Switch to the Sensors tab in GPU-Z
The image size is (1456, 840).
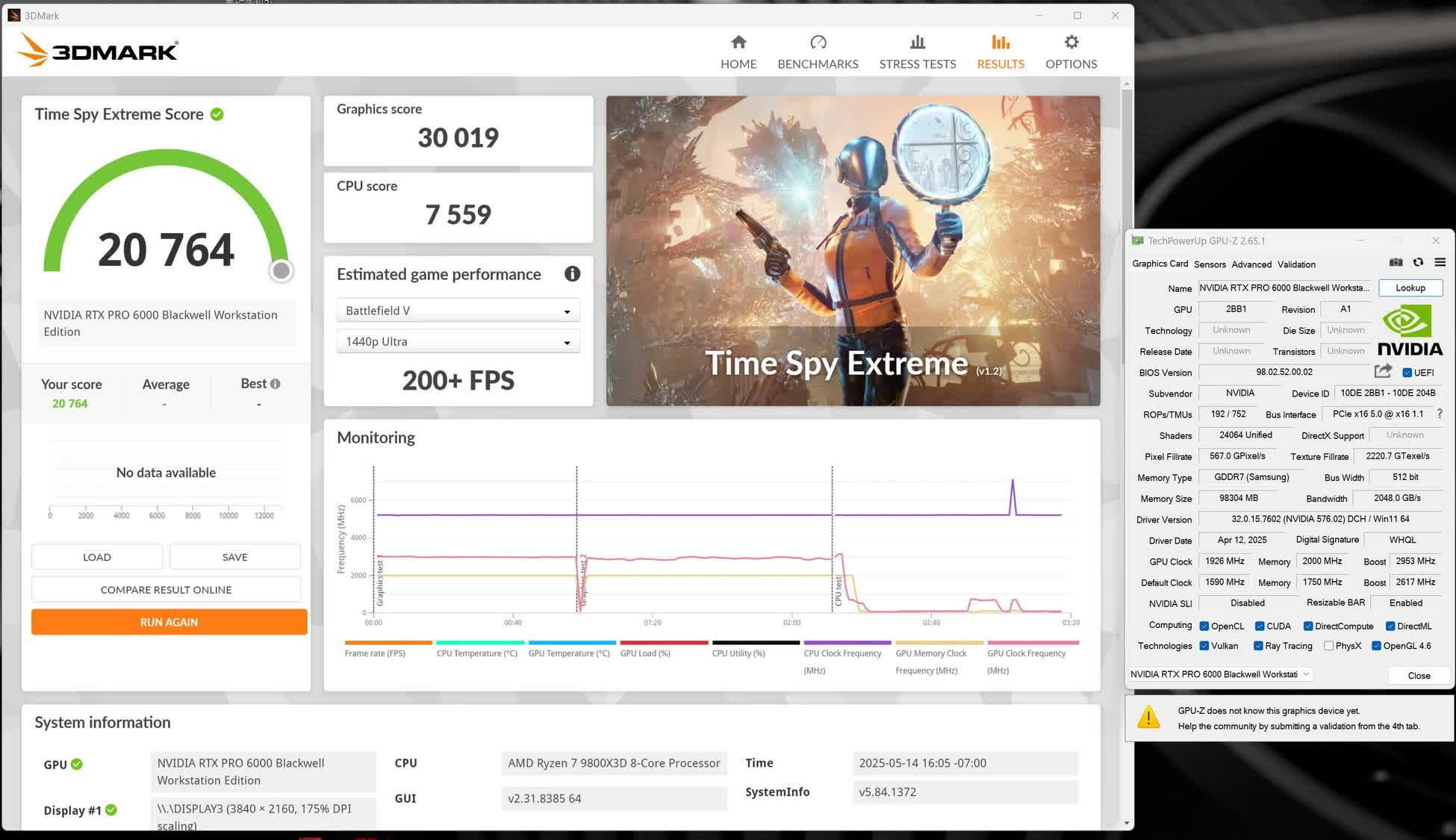(1210, 264)
